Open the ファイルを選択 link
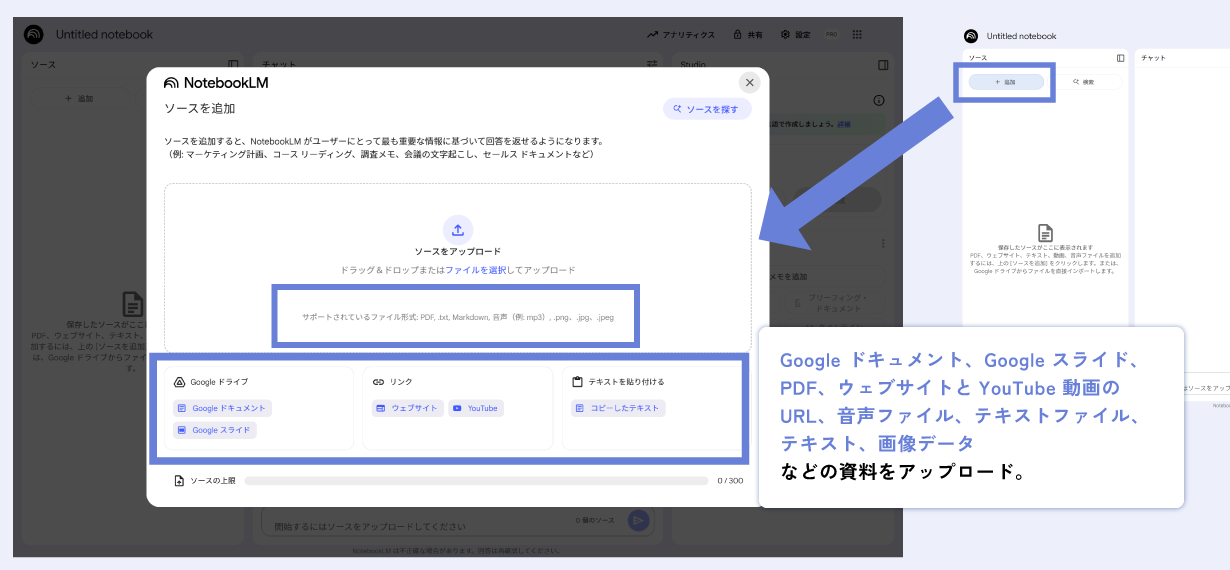Image resolution: width=1230 pixels, height=570 pixels. (x=476, y=270)
